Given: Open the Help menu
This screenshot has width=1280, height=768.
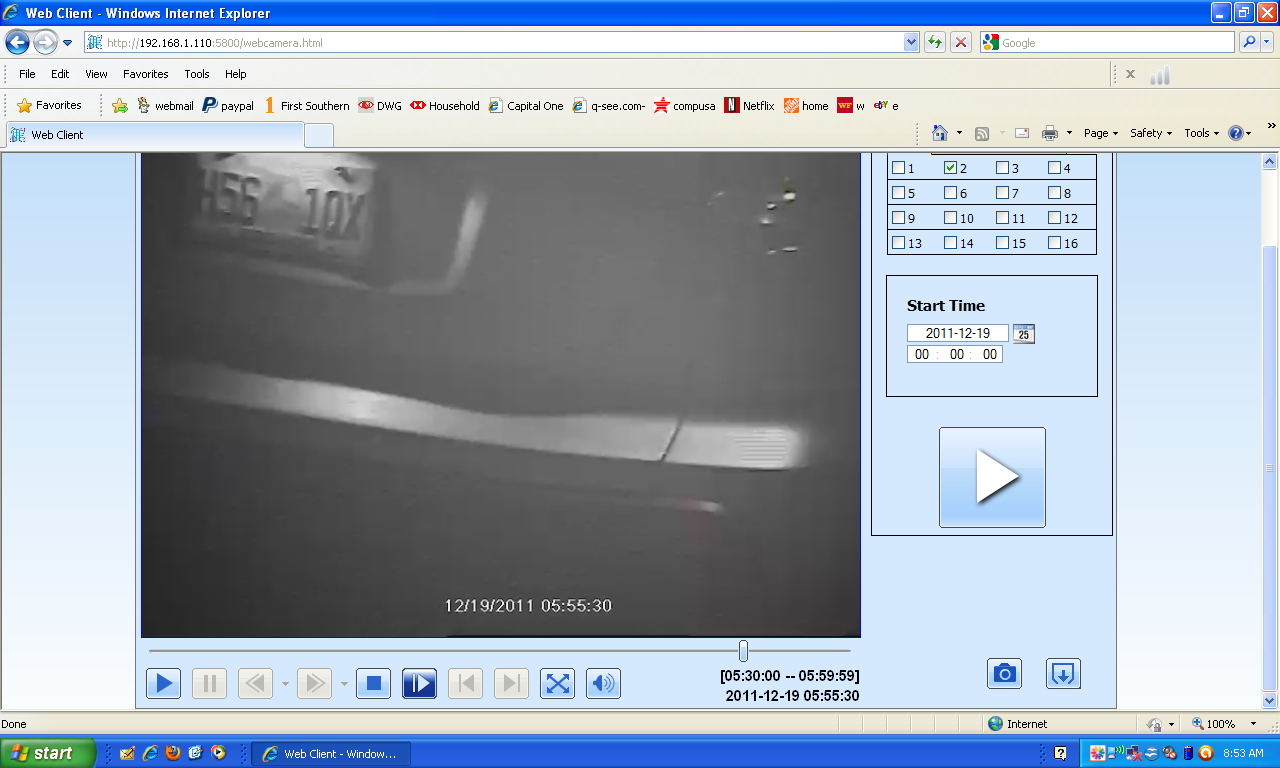Looking at the screenshot, I should (x=236, y=74).
